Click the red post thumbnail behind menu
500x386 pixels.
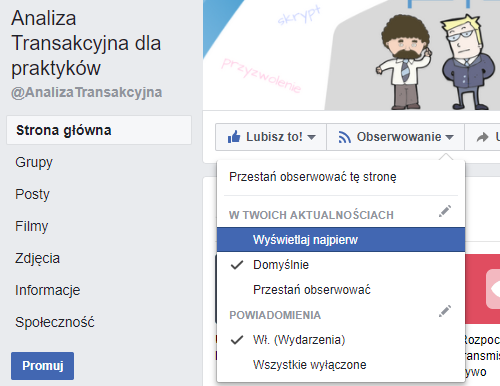pyautogui.click(x=482, y=289)
